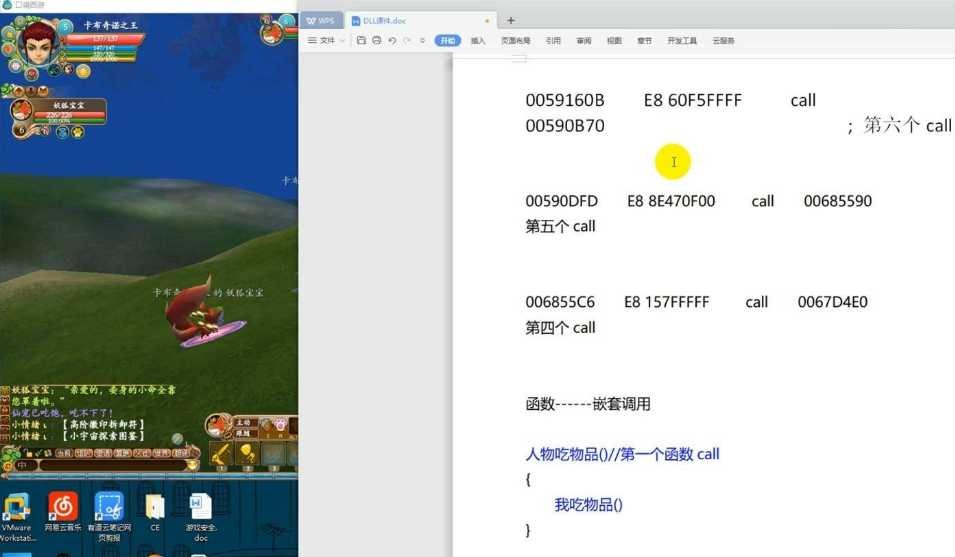Click the sword skill slot in game hotbar

(221, 454)
